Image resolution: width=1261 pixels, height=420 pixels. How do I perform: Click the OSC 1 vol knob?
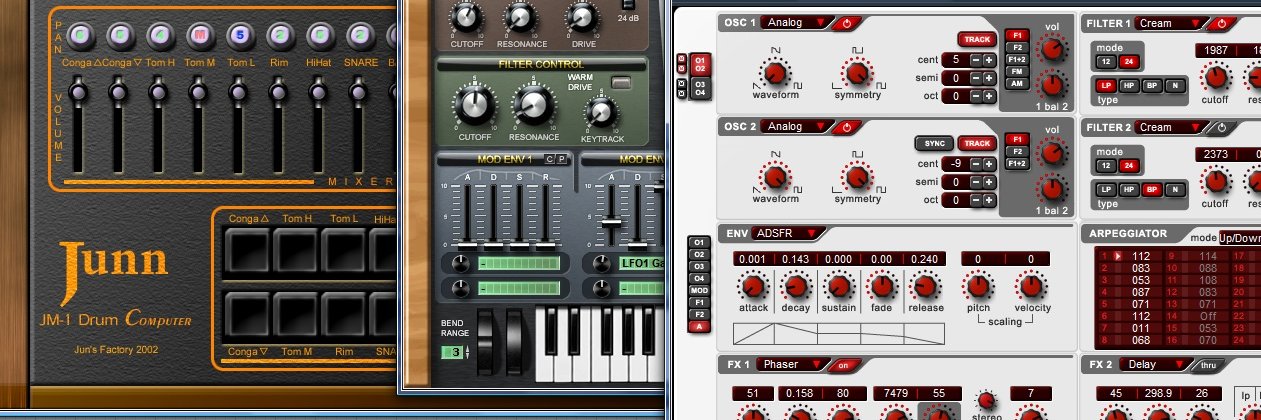pos(1052,50)
